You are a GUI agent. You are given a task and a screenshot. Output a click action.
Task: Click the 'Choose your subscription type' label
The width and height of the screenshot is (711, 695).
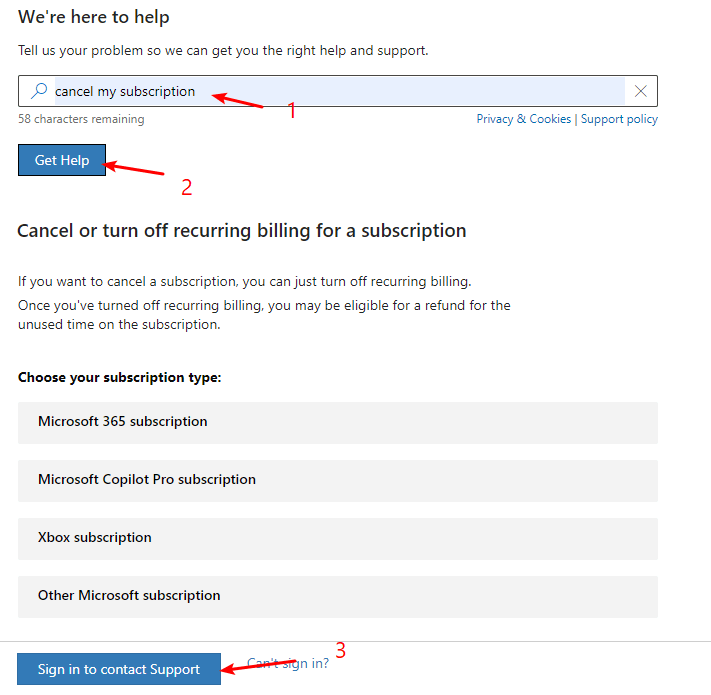120,377
